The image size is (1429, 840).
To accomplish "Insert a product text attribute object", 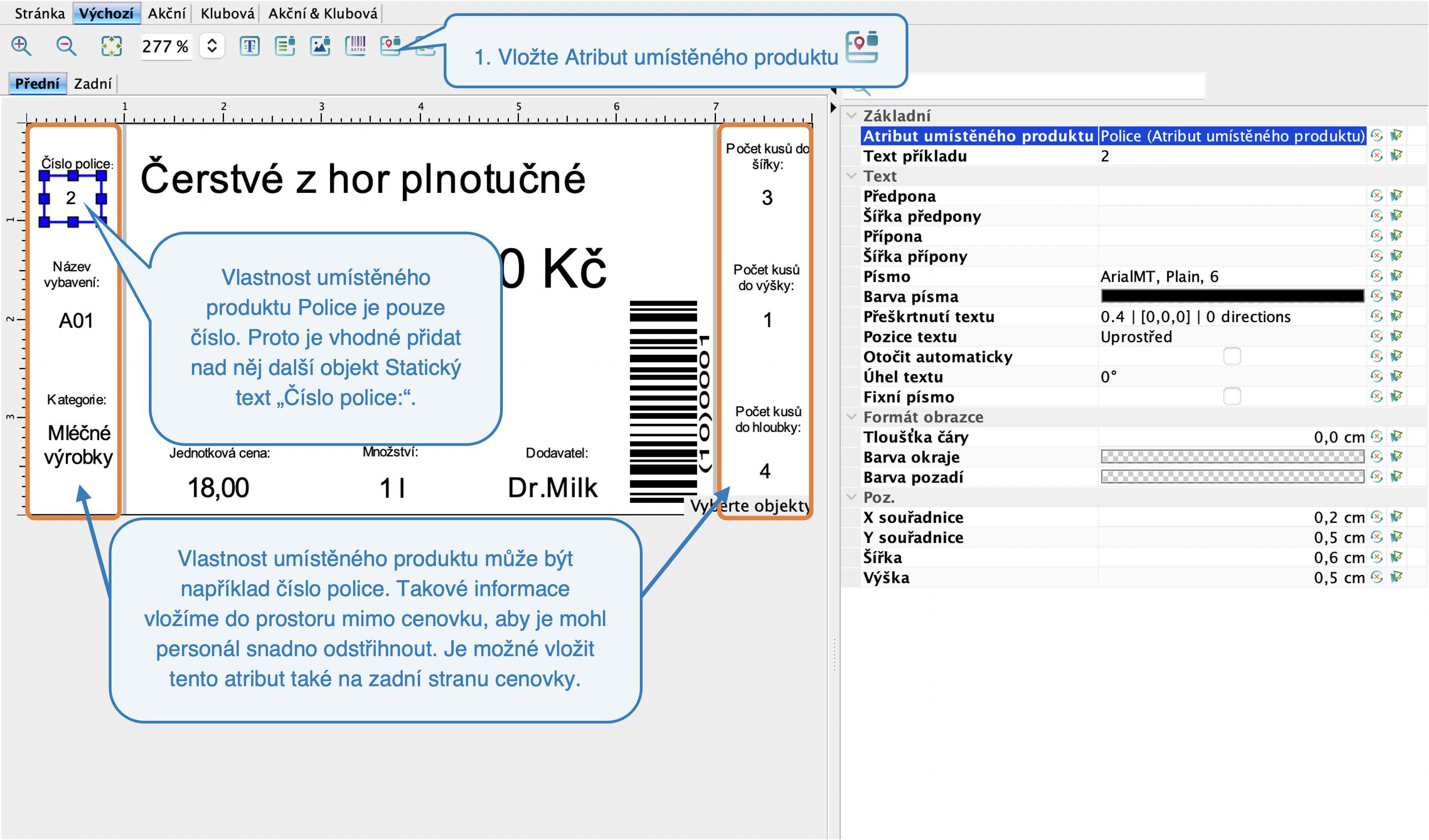I will coord(285,46).
